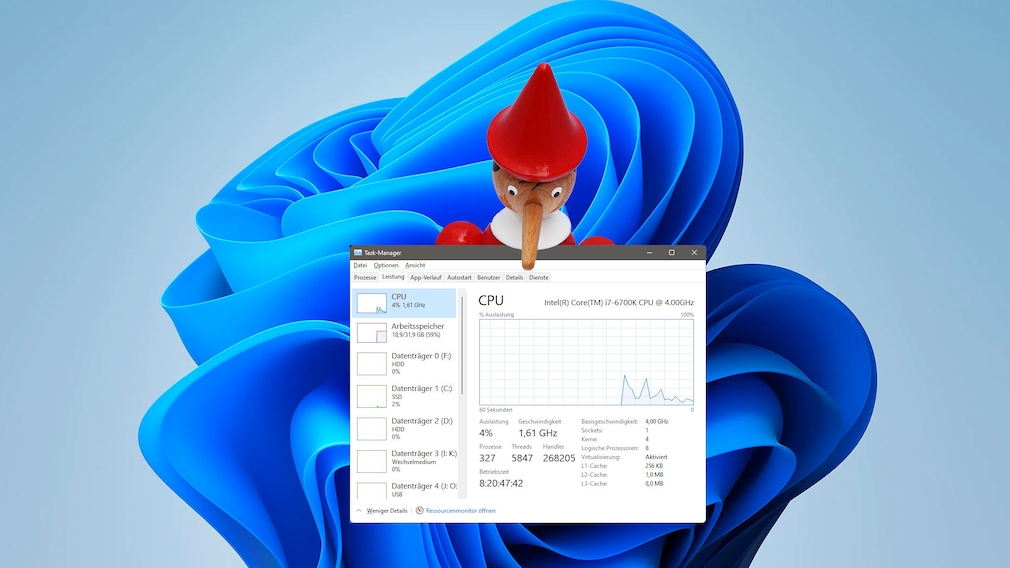1010x568 pixels.
Task: Click the Intel Core i7-6700K processor name
Action: pos(619,303)
